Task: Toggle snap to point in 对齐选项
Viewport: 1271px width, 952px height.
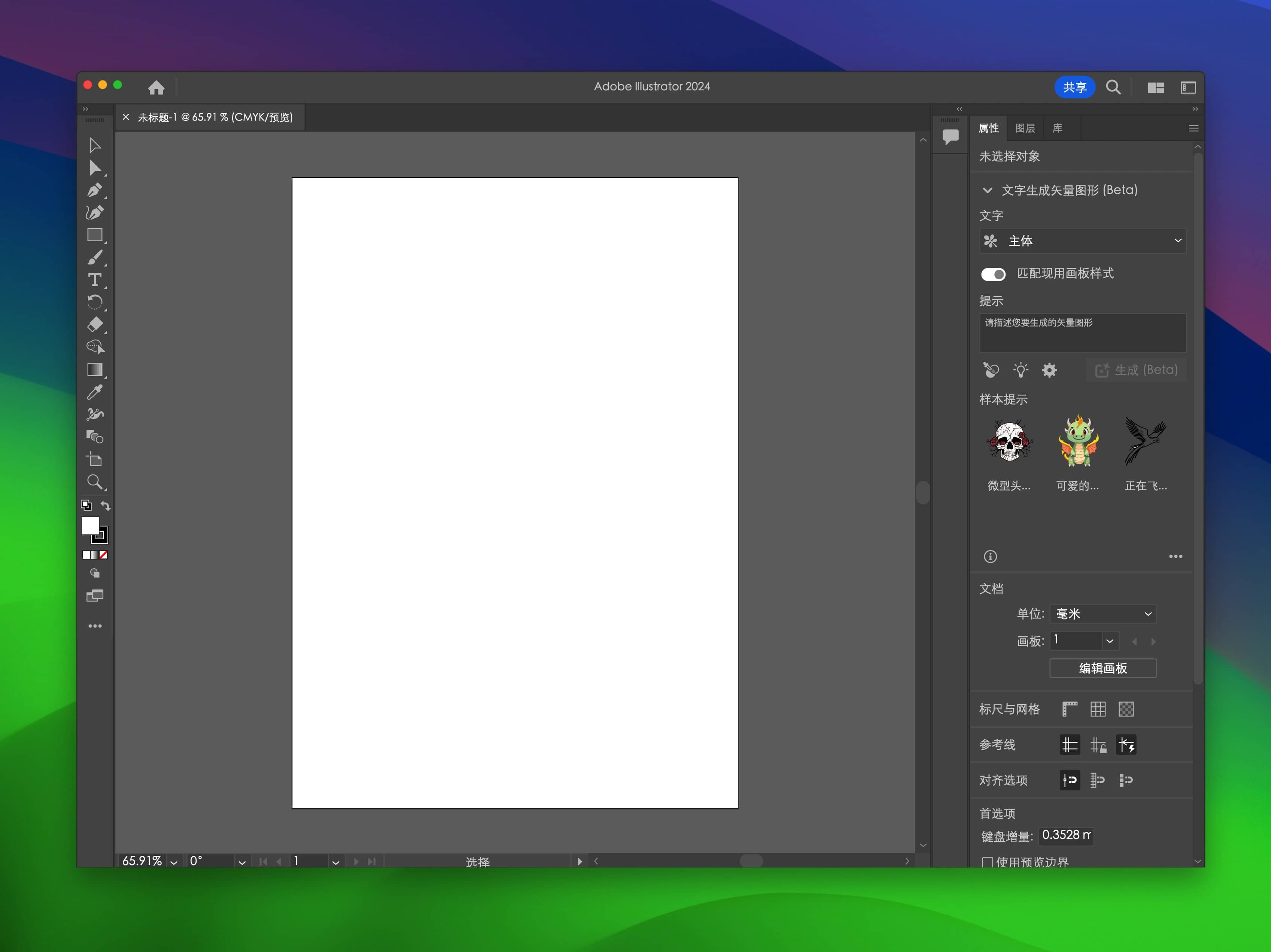Action: pos(1069,780)
